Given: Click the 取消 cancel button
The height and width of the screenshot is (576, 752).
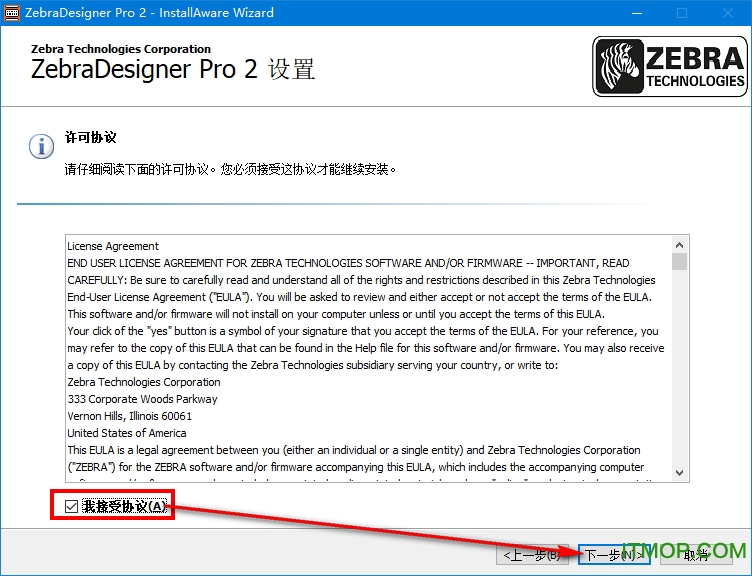Looking at the screenshot, I should tap(696, 555).
